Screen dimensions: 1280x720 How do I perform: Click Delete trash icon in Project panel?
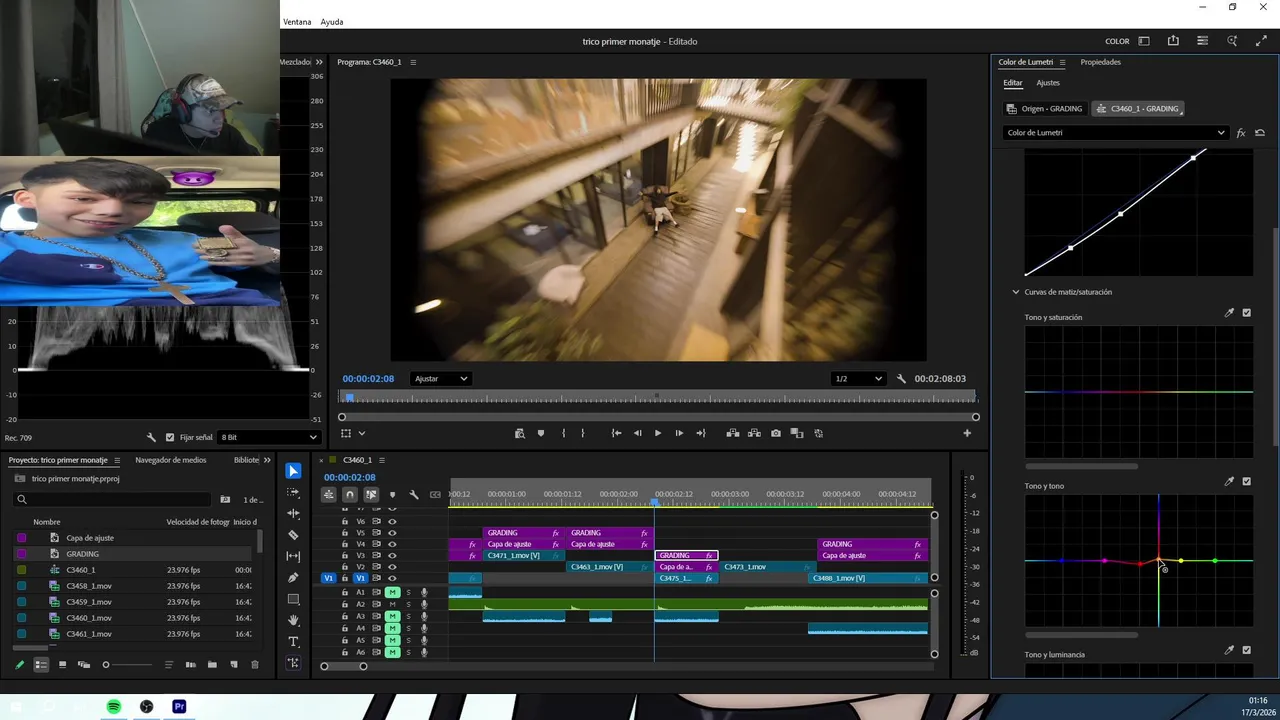(x=255, y=665)
